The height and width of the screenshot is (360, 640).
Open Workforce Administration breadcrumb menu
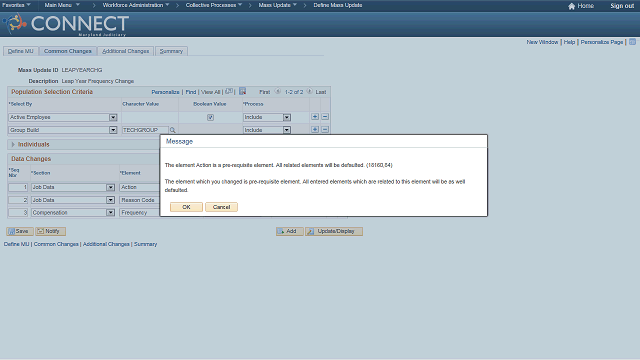pos(136,5)
